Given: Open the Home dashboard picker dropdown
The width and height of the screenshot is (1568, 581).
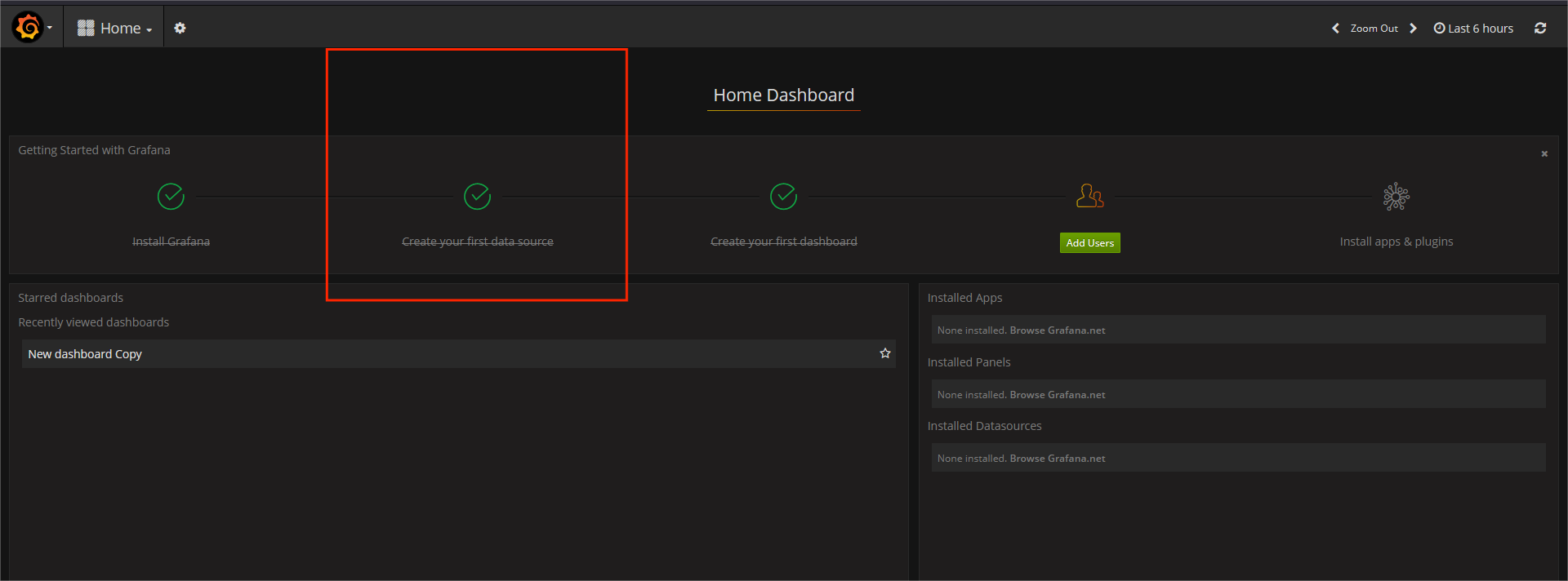Looking at the screenshot, I should coord(114,28).
